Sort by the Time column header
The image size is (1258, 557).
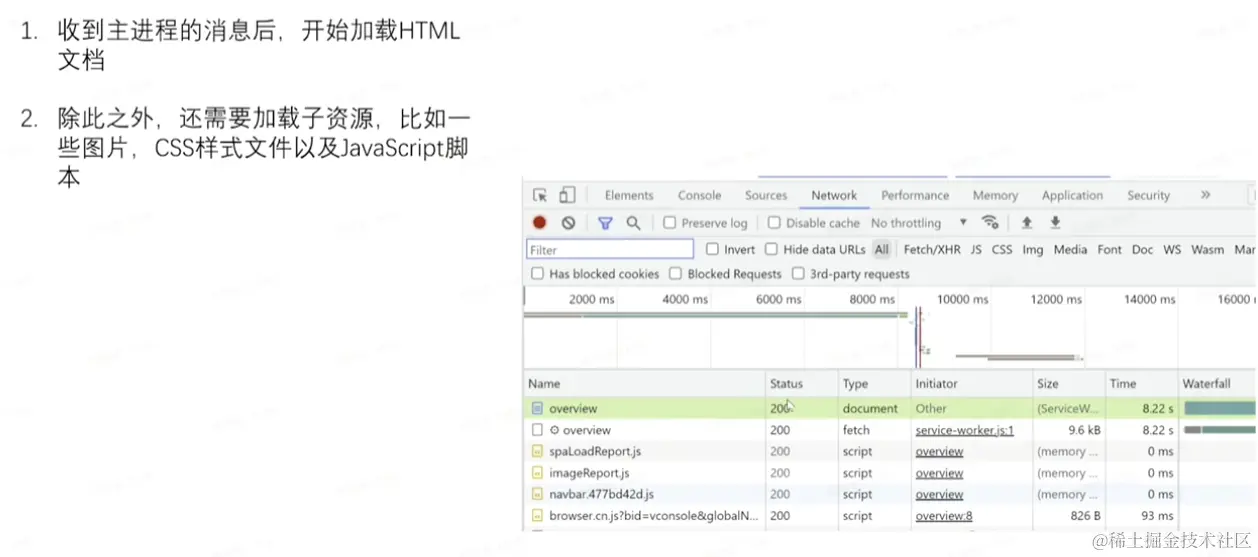(1142, 383)
